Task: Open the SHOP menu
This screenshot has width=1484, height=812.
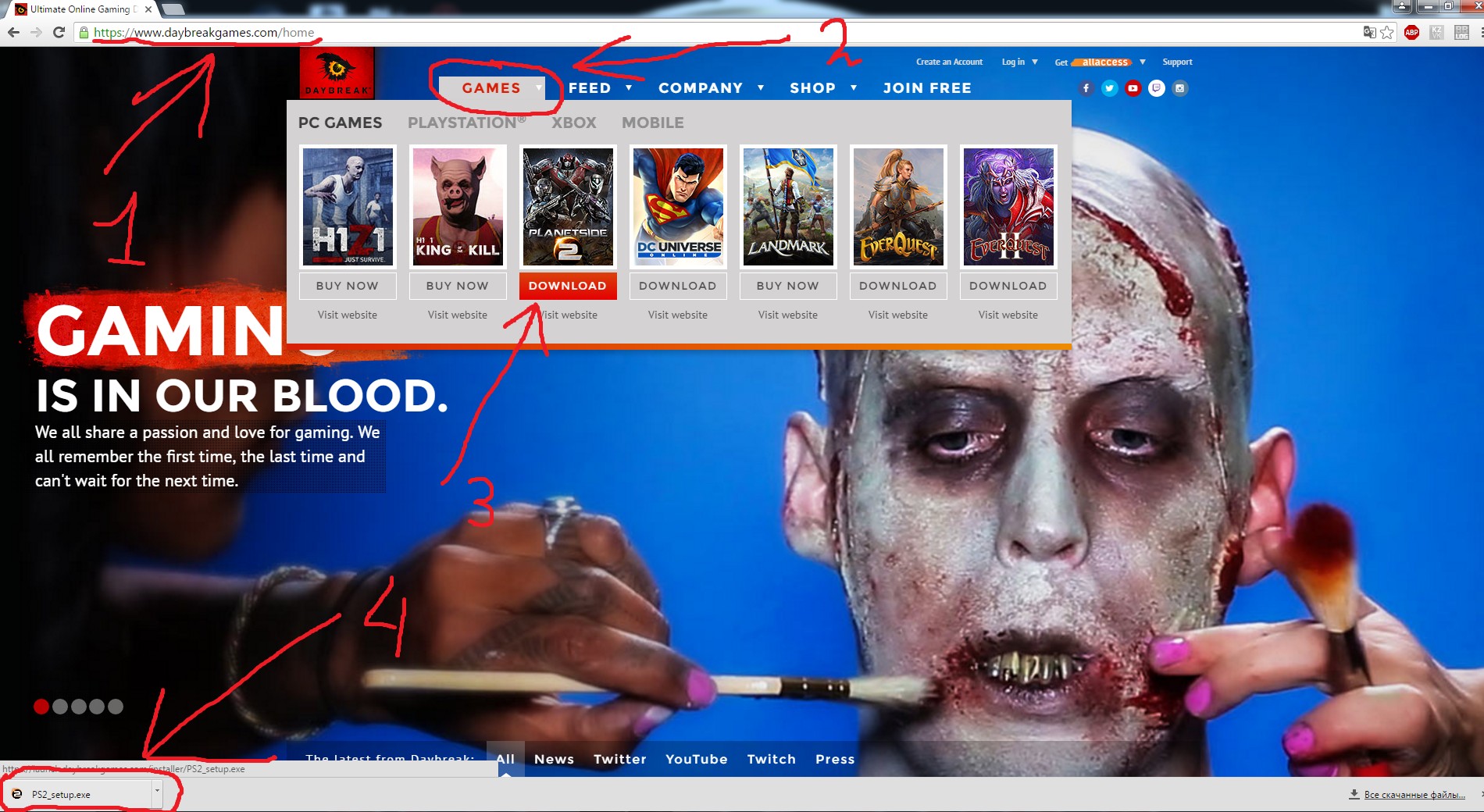Action: (x=813, y=88)
